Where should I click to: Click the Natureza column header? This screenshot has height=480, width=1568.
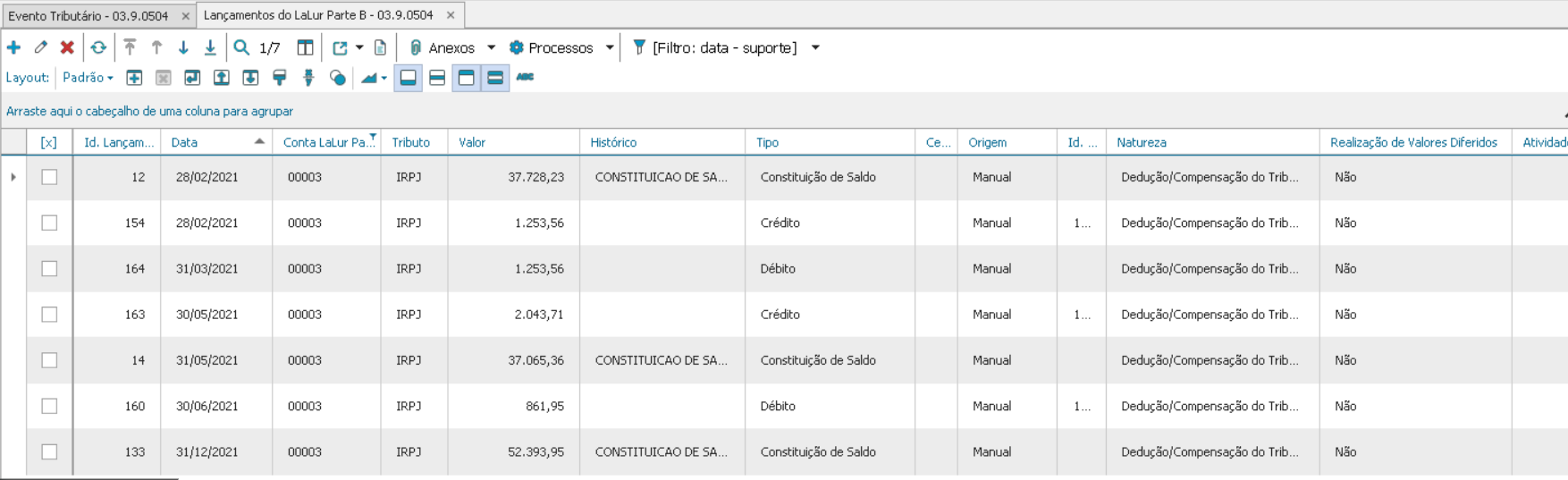[1213, 142]
